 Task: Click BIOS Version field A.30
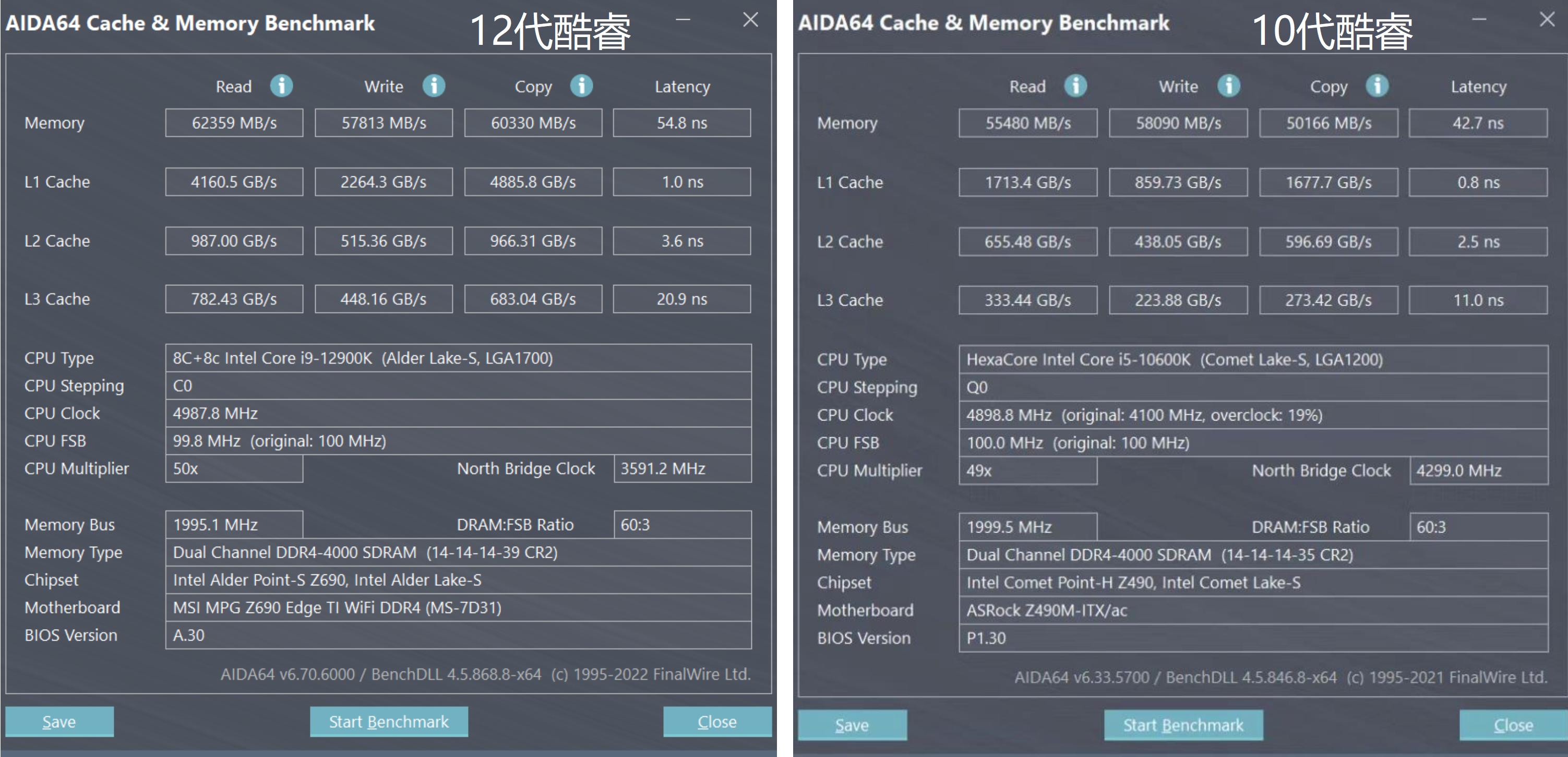coord(458,635)
